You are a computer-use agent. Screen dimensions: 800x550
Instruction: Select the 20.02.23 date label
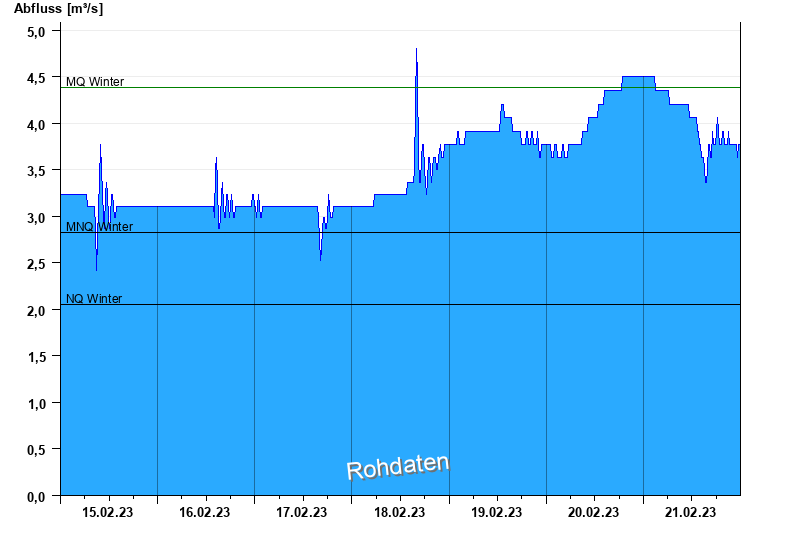(593, 512)
